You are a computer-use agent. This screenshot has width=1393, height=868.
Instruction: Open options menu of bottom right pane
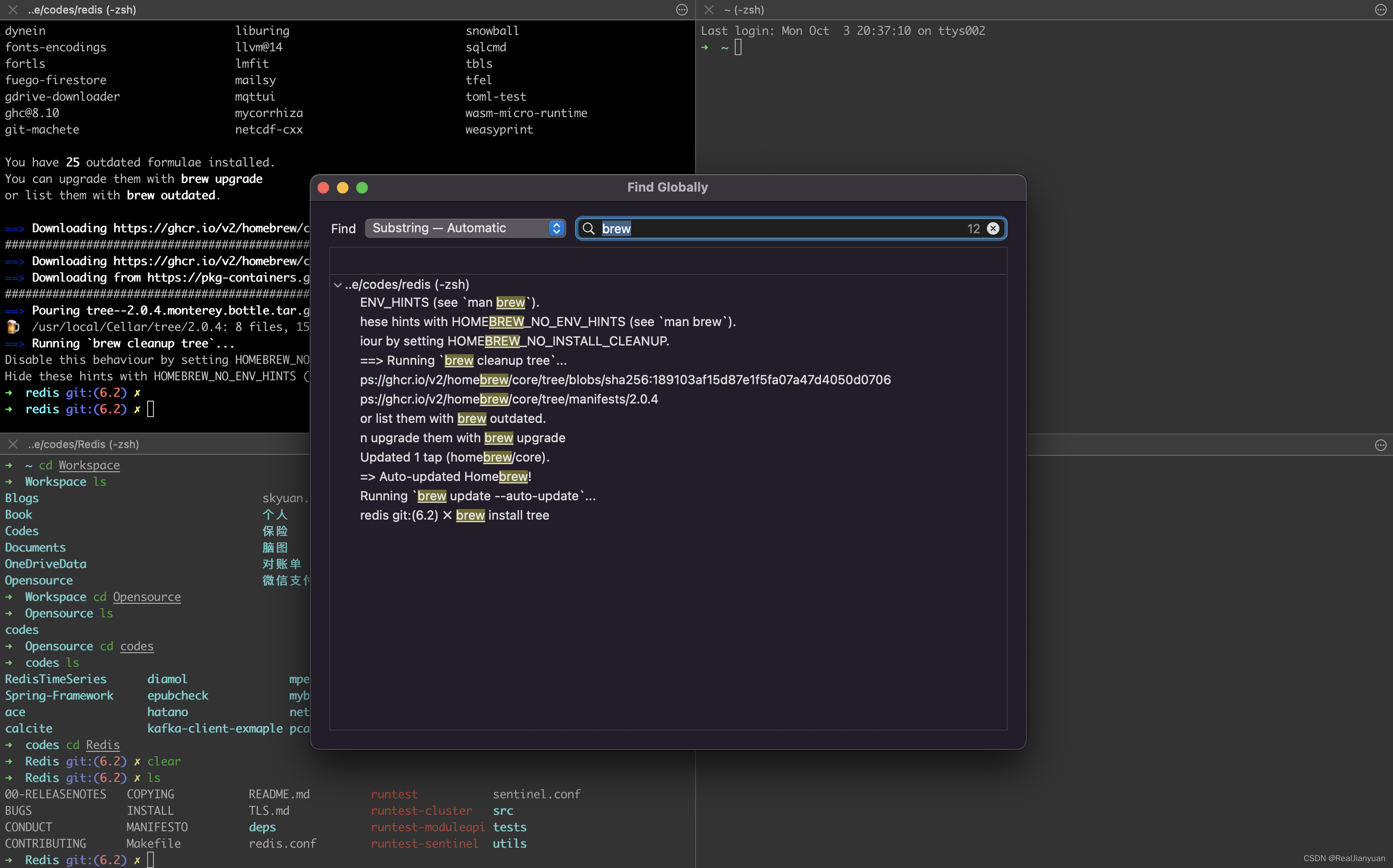point(1380,445)
